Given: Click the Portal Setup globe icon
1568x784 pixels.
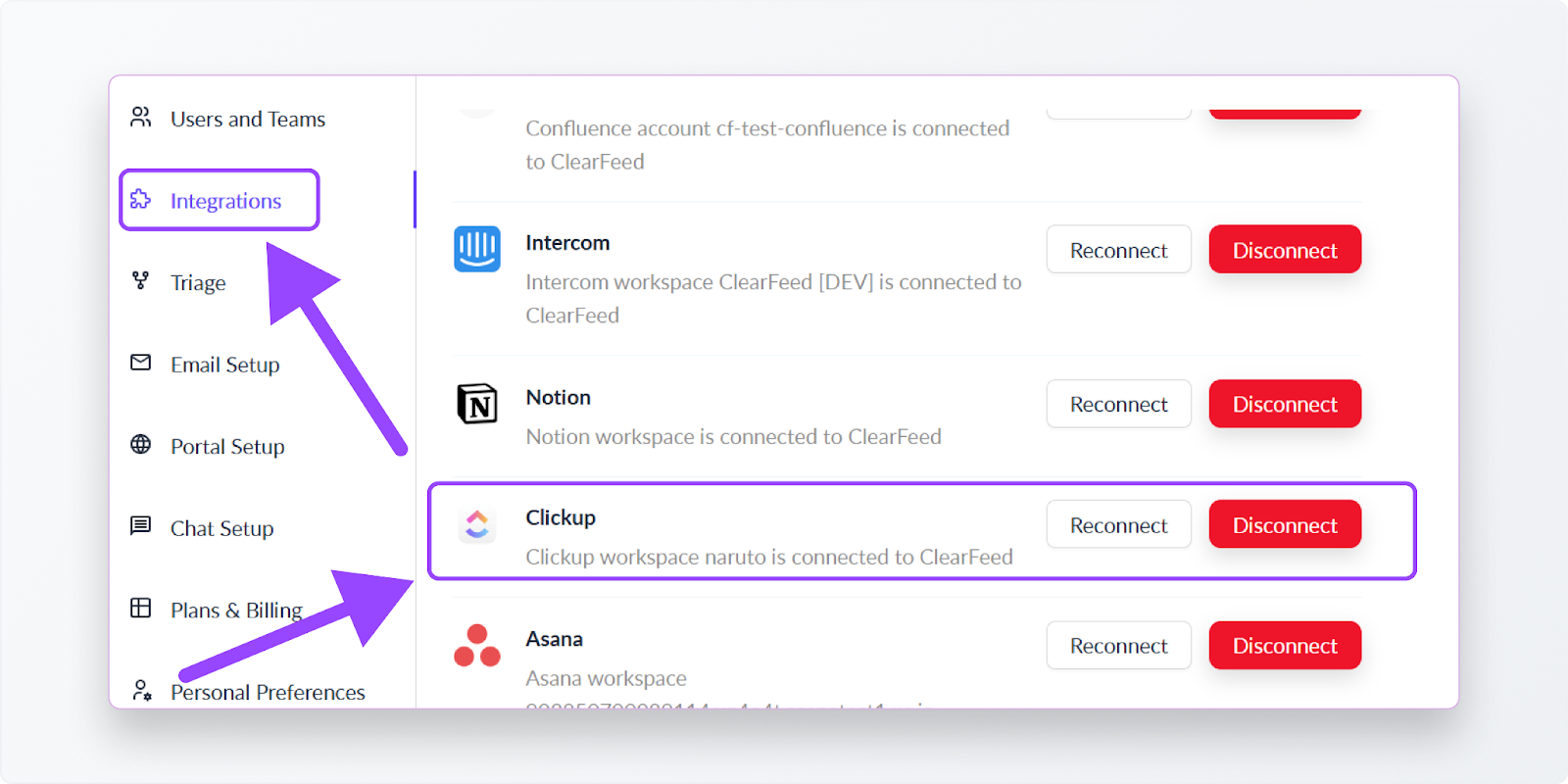Looking at the screenshot, I should click(141, 444).
